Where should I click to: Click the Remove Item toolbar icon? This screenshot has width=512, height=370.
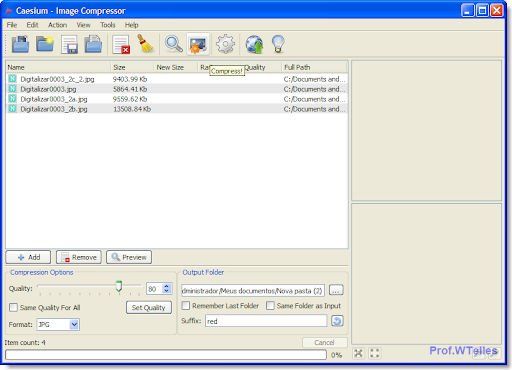[121, 45]
